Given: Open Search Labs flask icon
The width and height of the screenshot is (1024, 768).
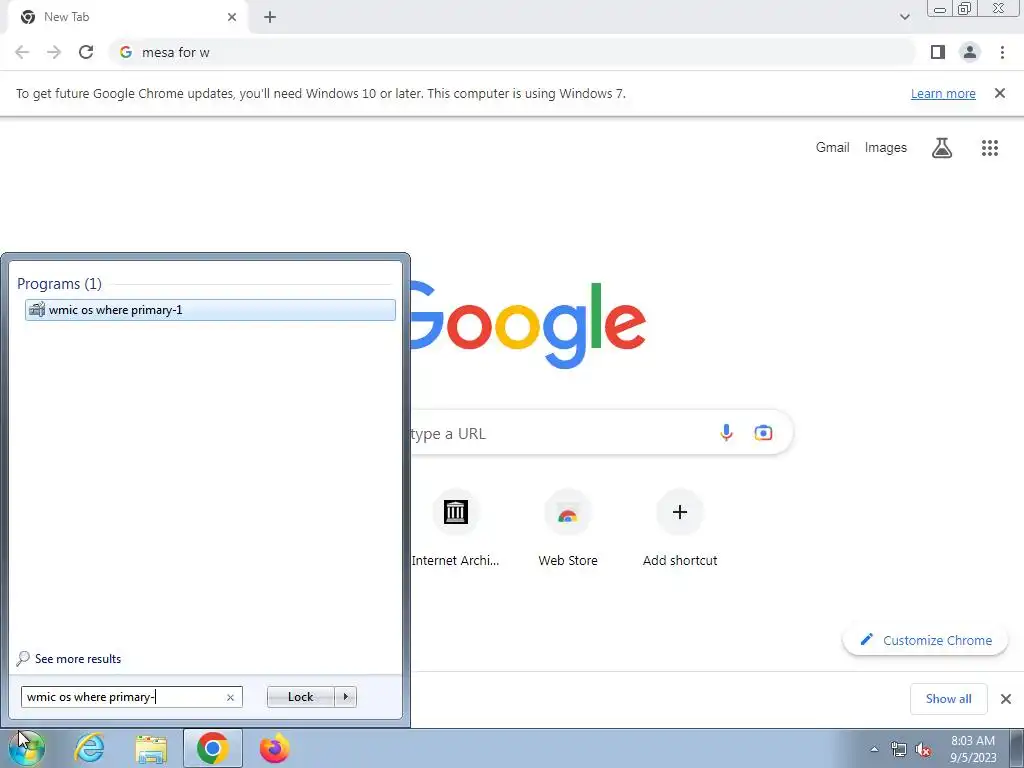Looking at the screenshot, I should [941, 148].
